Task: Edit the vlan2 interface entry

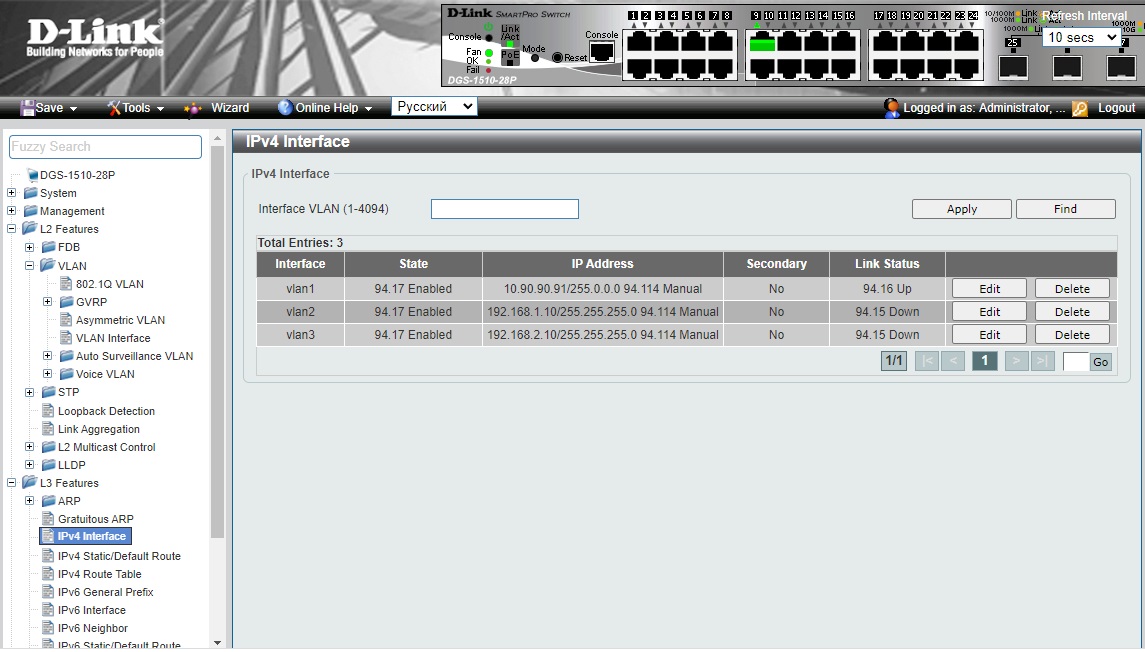Action: [x=989, y=312]
